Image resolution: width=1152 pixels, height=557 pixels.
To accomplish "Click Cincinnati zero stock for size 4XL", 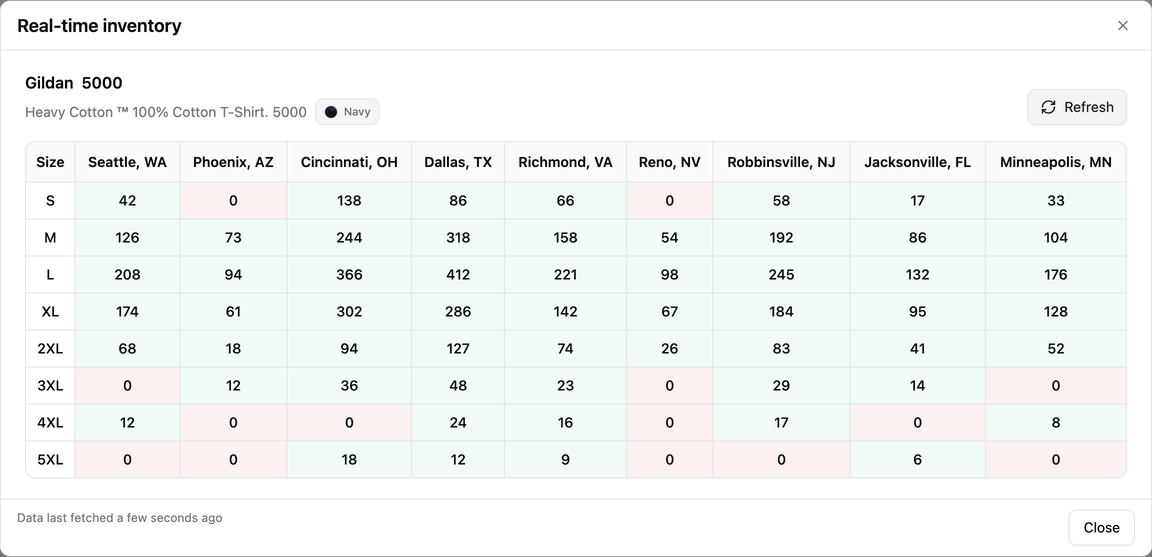I will pos(349,423).
